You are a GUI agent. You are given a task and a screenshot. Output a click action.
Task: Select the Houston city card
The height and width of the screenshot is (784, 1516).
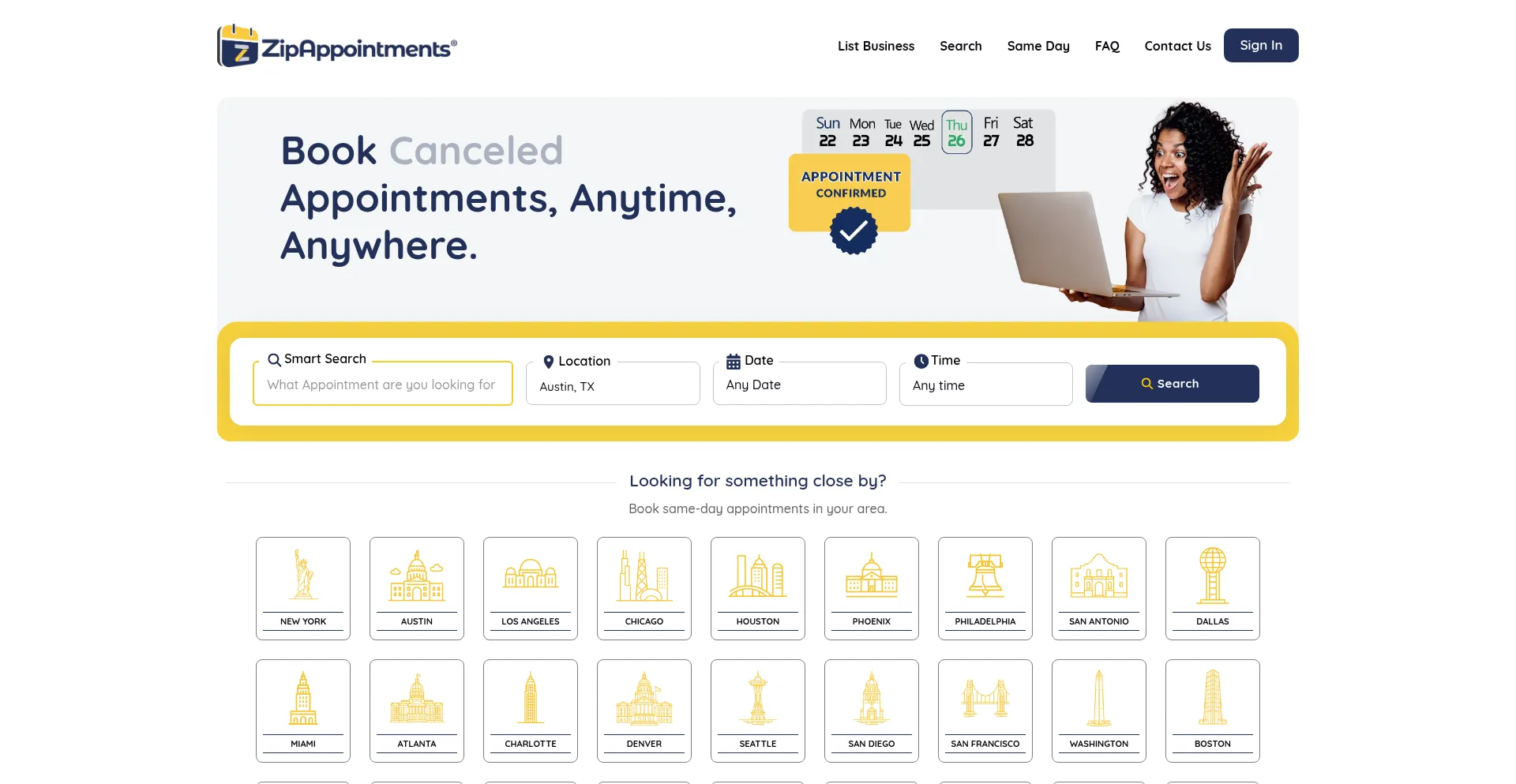(x=758, y=588)
